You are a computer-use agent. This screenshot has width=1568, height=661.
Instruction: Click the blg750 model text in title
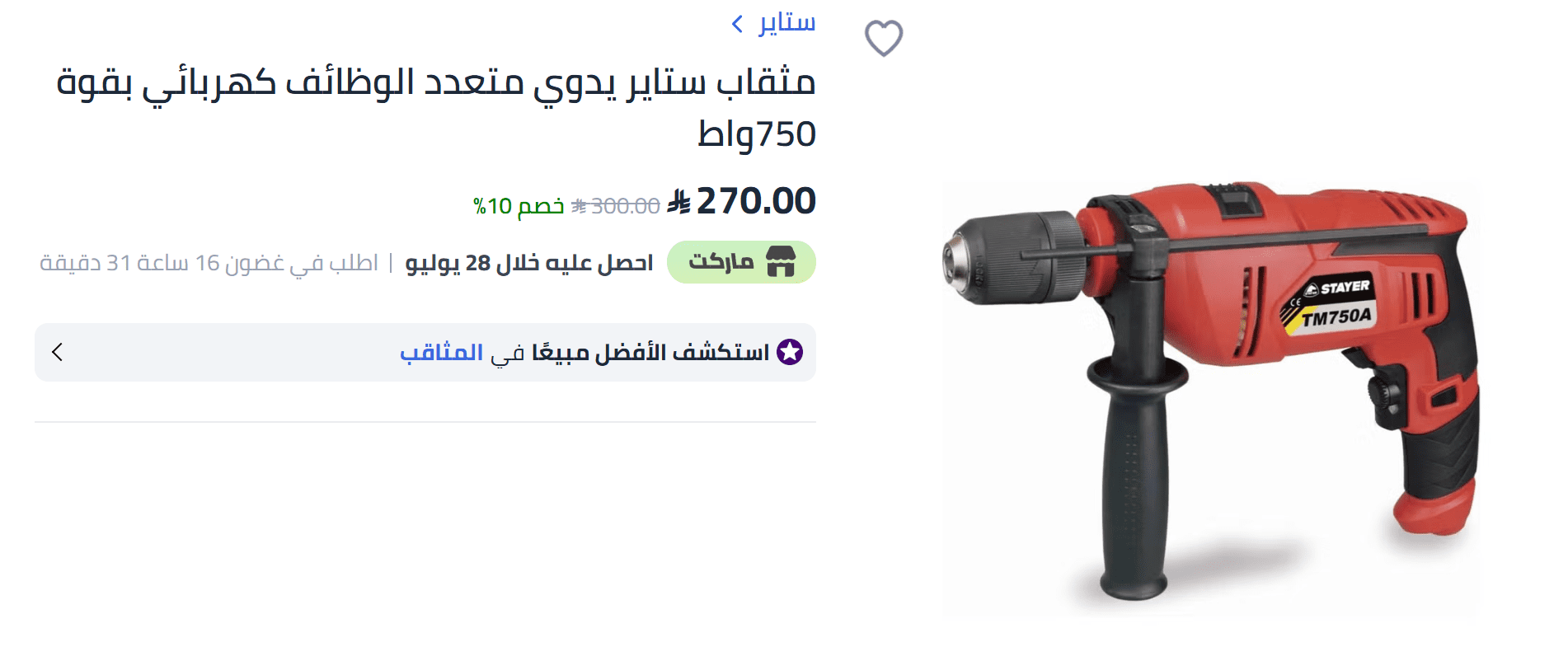click(x=757, y=134)
